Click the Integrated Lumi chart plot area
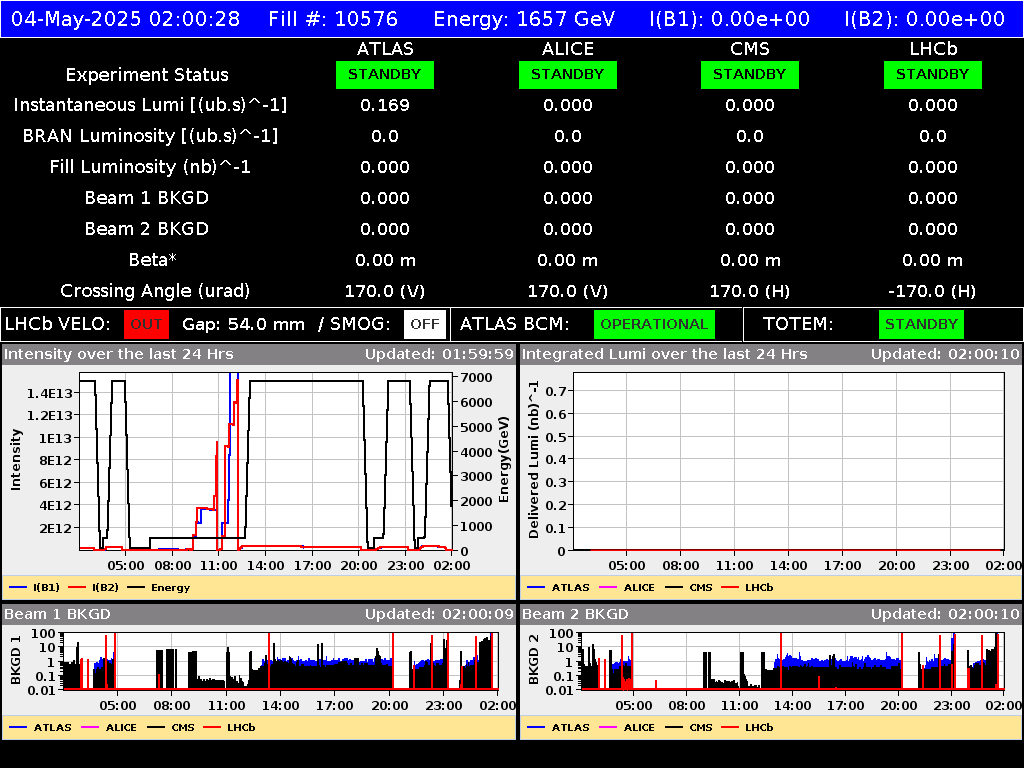The height and width of the screenshot is (768, 1024). [x=789, y=462]
